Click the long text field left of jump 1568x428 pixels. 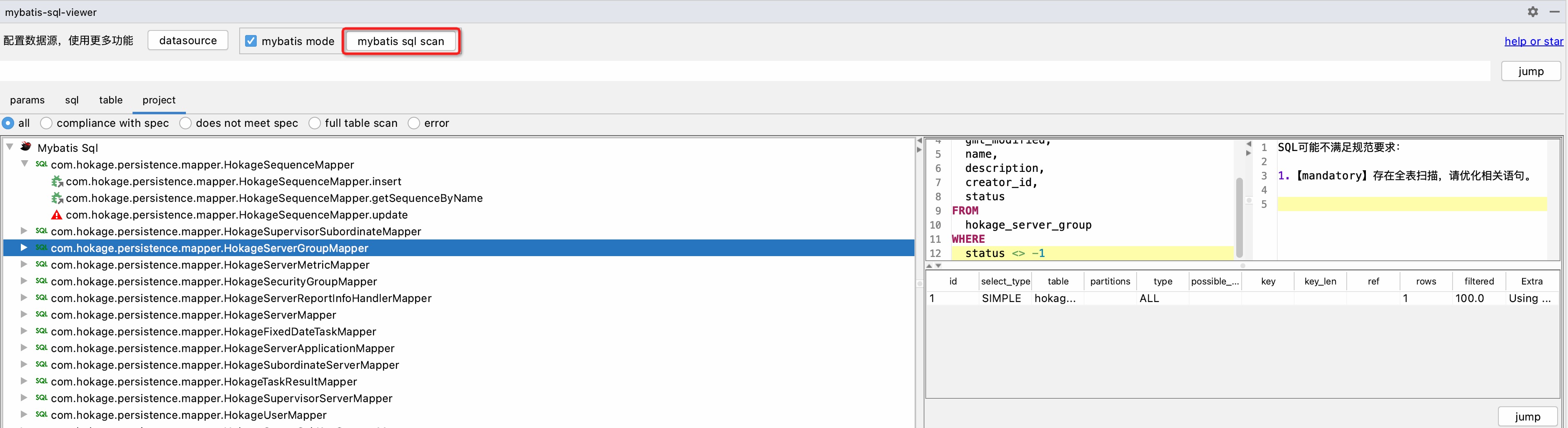745,70
